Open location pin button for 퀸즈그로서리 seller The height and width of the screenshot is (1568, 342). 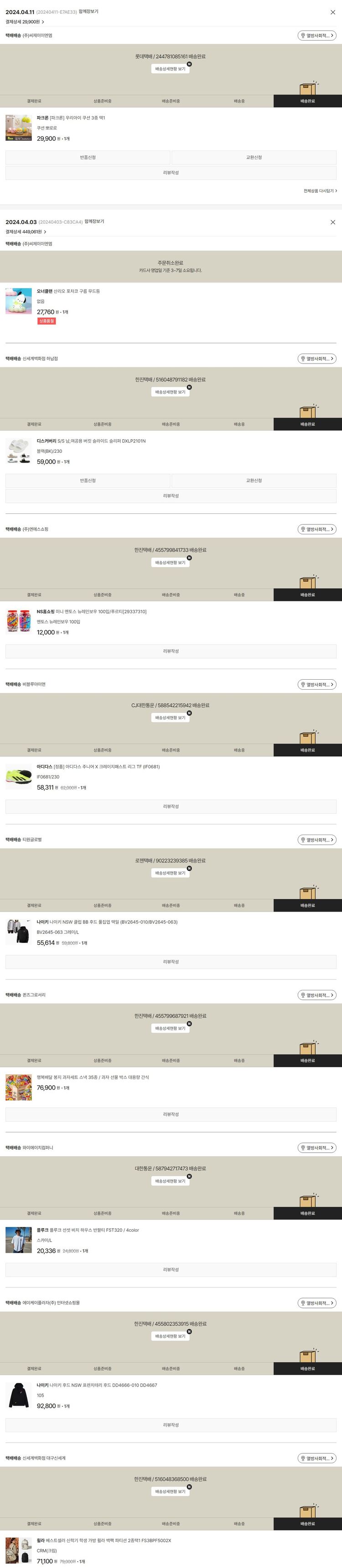[x=316, y=995]
